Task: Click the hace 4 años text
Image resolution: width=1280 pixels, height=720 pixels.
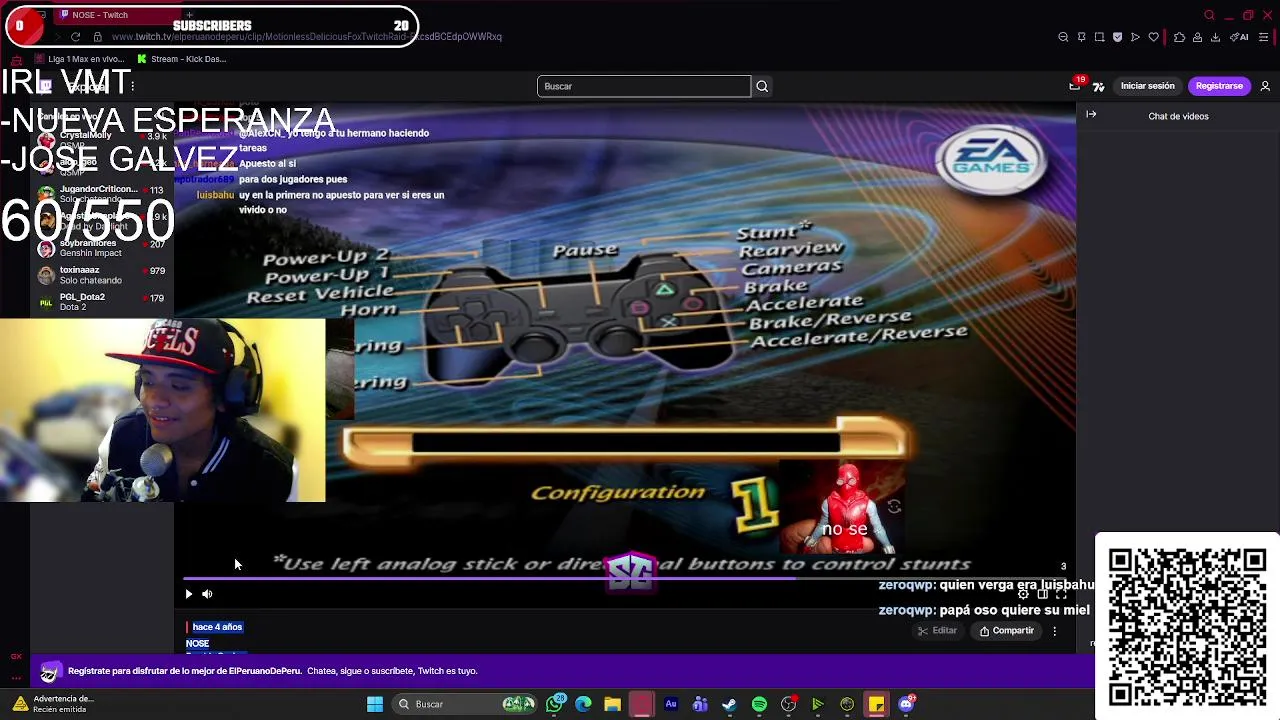Action: tap(217, 627)
